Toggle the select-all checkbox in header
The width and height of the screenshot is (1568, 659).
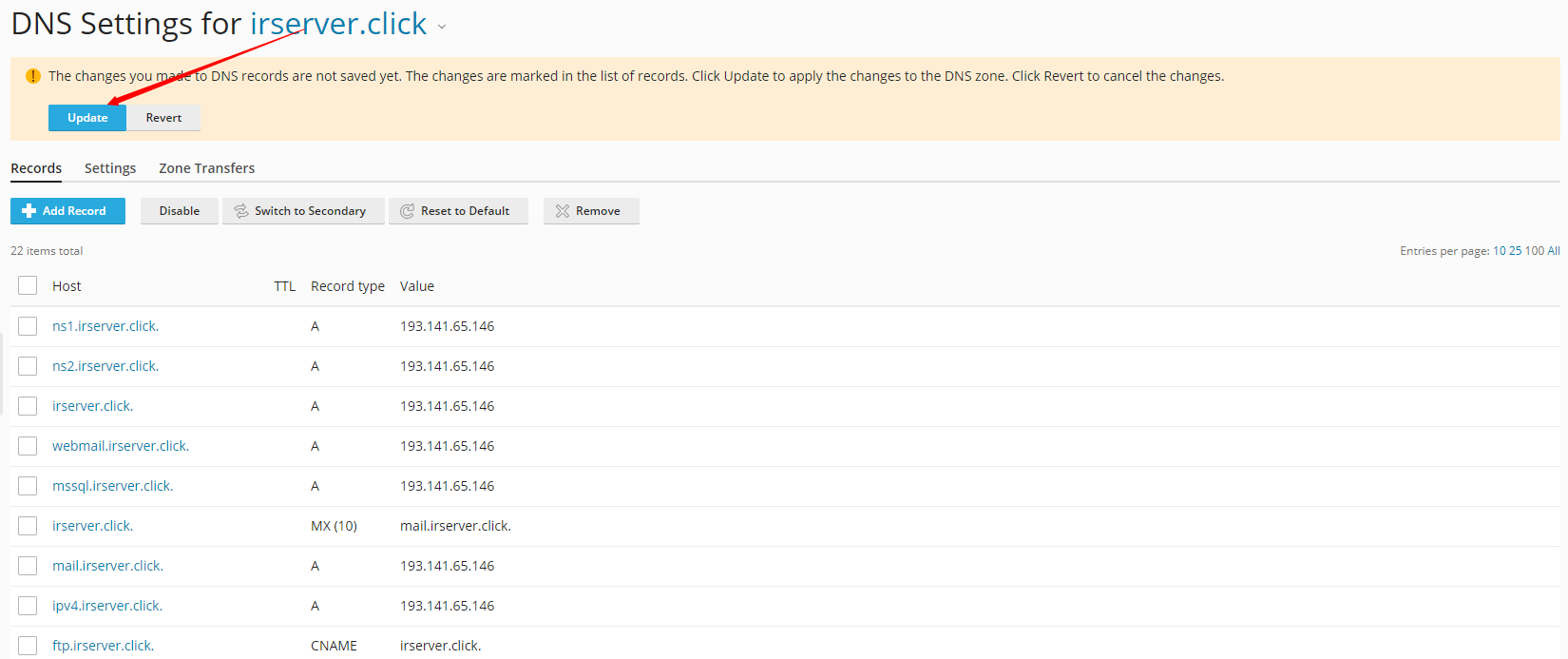coord(28,285)
